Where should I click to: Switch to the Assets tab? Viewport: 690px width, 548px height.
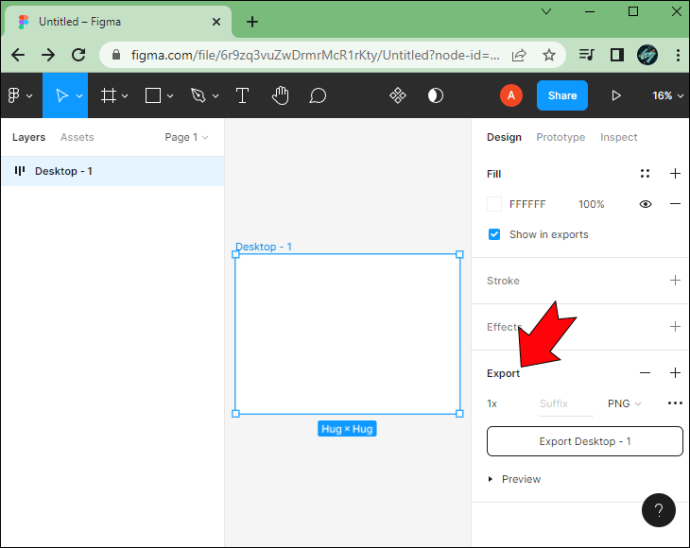[x=77, y=137]
